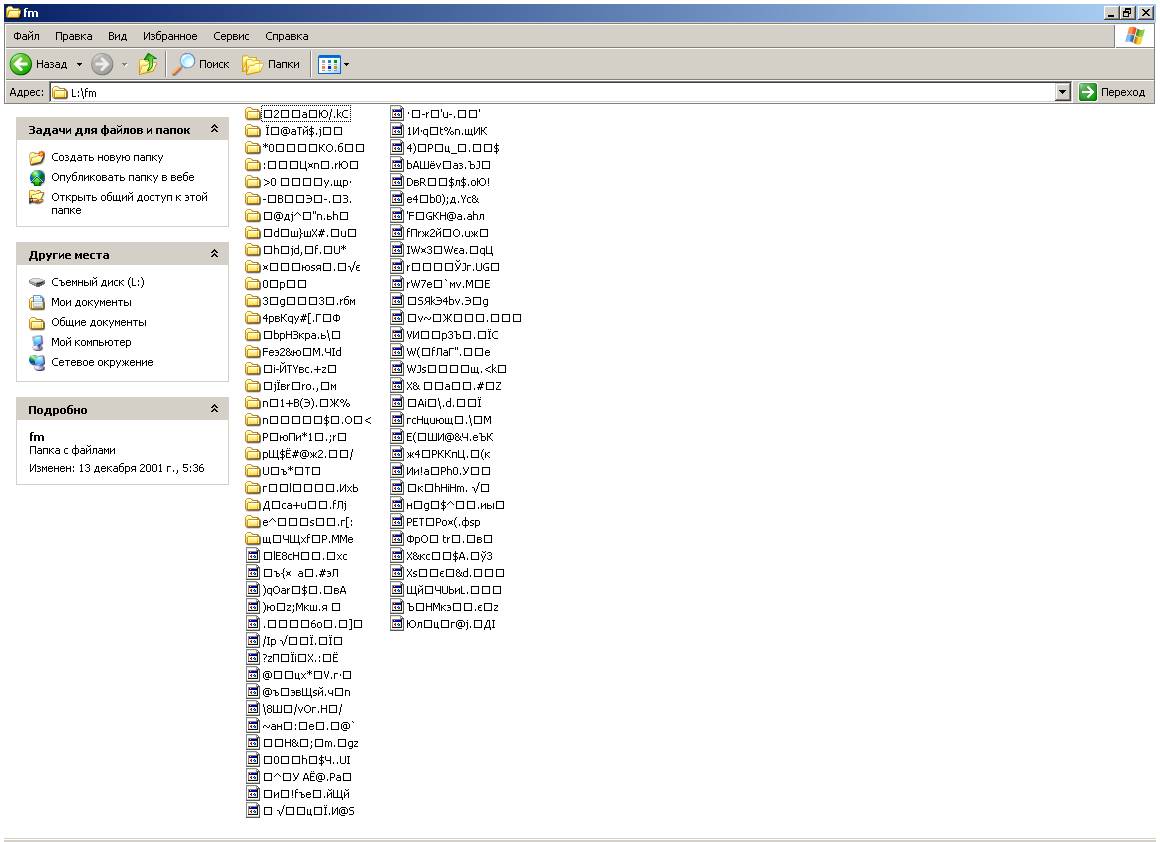
Task: Open Сетевое окружение link
Action: click(102, 362)
